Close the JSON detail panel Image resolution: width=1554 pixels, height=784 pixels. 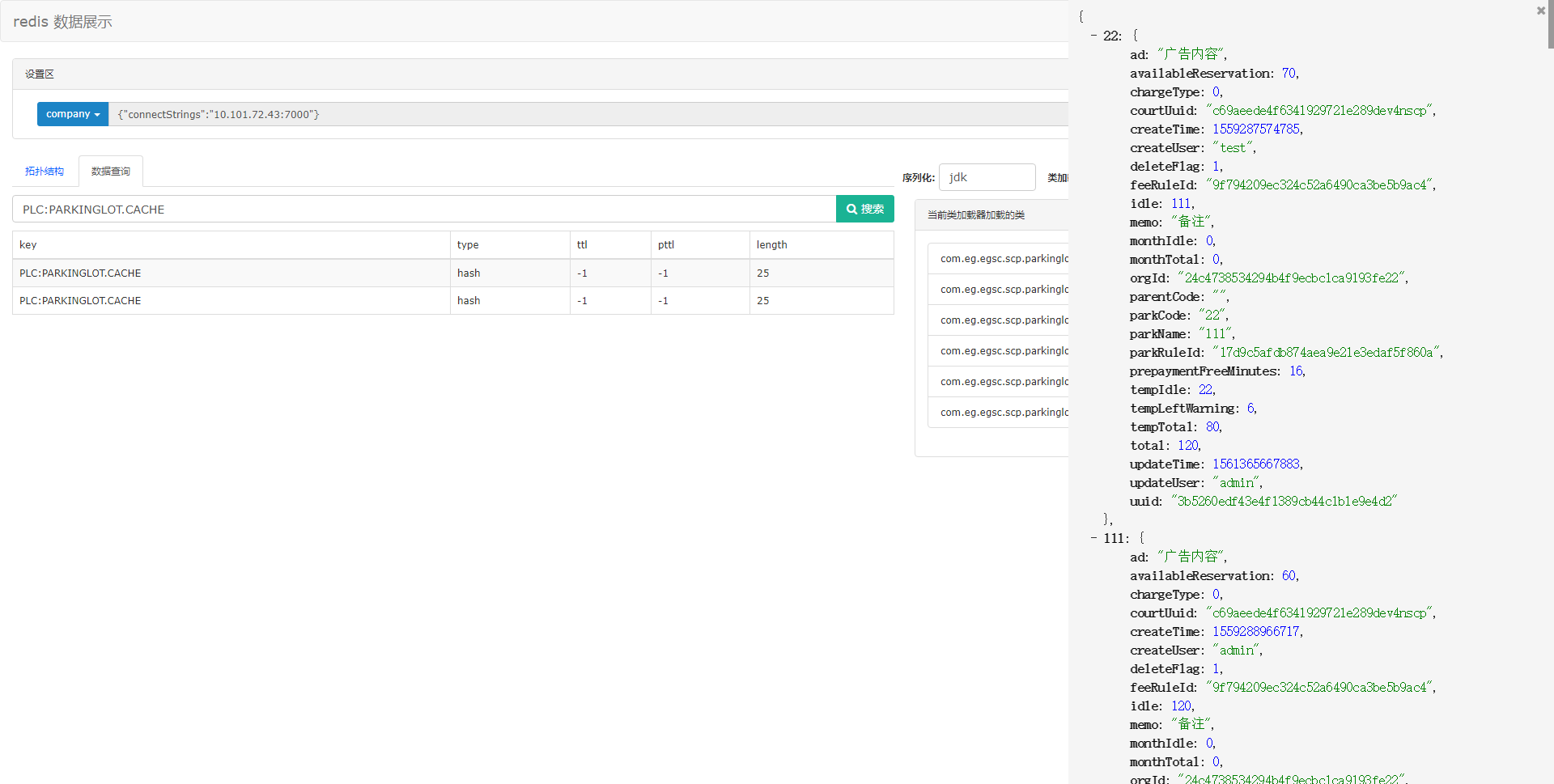click(1541, 11)
